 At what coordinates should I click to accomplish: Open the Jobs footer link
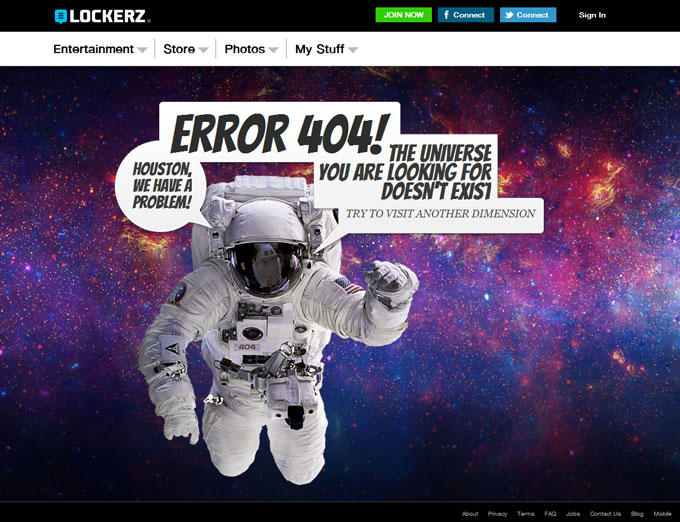(x=573, y=514)
